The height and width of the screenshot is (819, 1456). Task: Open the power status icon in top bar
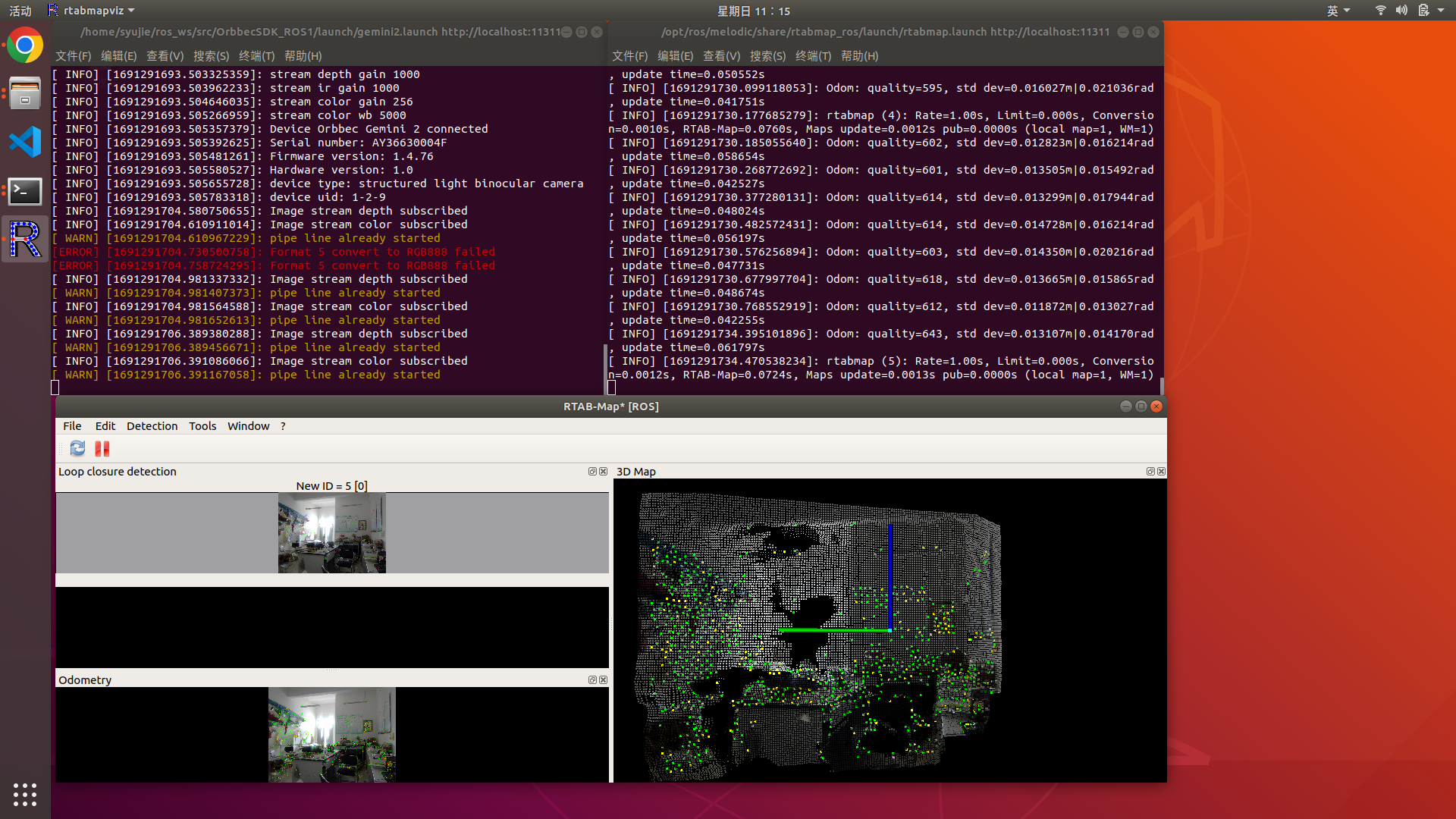click(x=1423, y=11)
